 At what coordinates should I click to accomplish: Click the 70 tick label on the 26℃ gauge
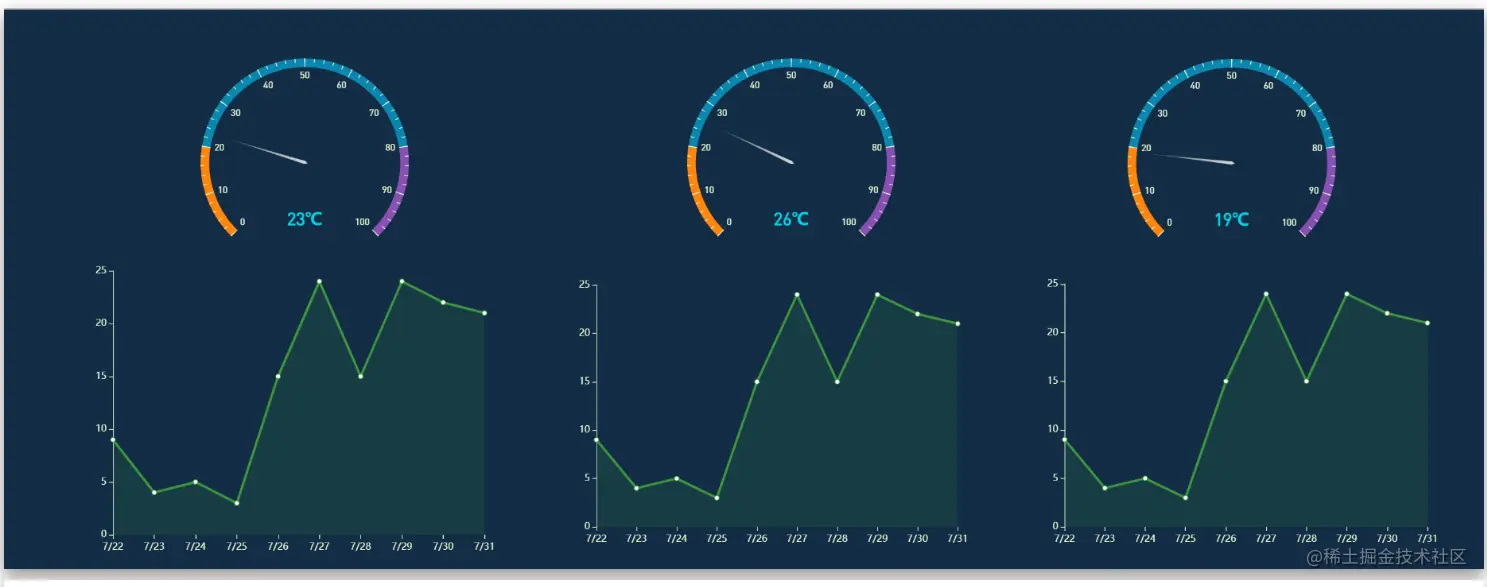pos(860,113)
